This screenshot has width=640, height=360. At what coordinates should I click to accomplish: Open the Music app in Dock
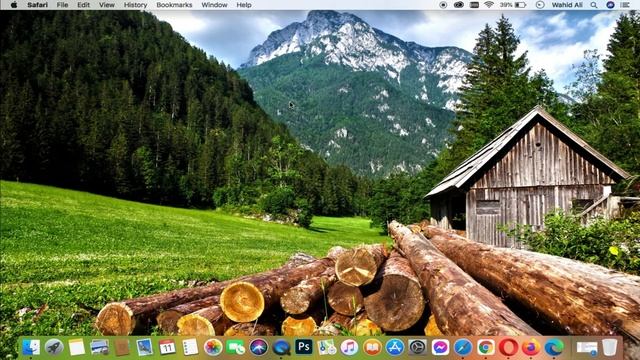click(x=349, y=347)
